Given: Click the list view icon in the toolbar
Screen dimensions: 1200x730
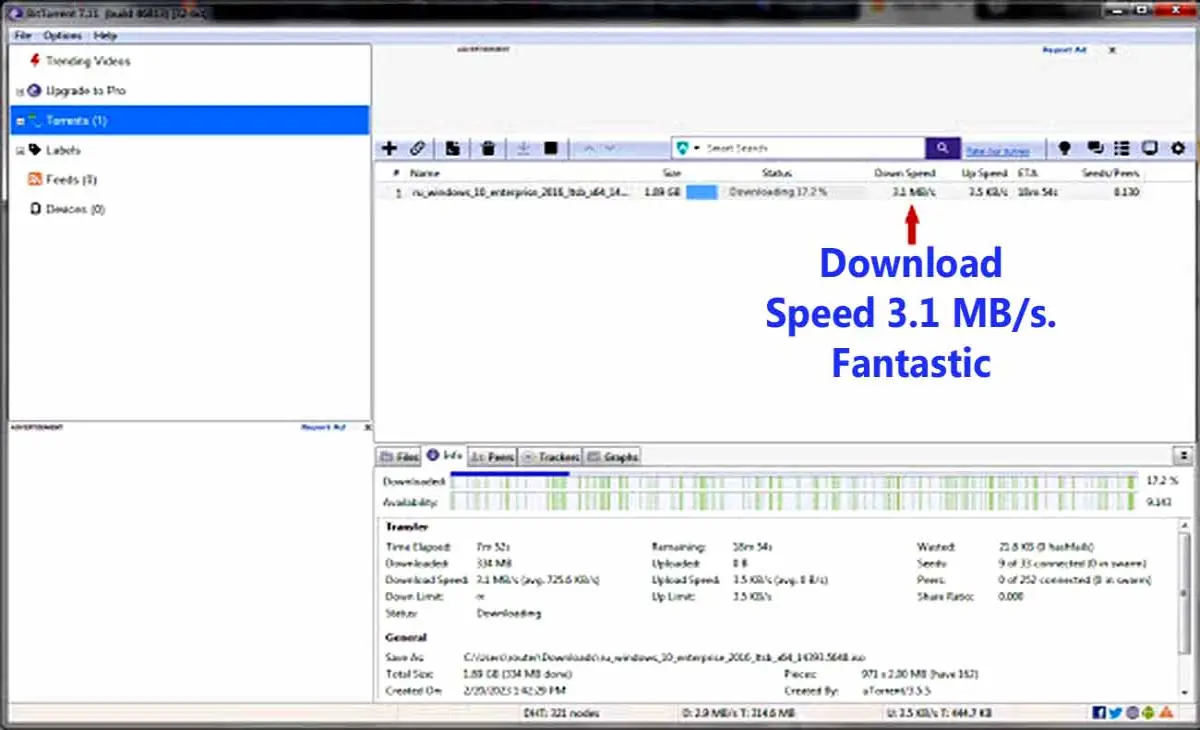Looking at the screenshot, I should [x=1122, y=148].
